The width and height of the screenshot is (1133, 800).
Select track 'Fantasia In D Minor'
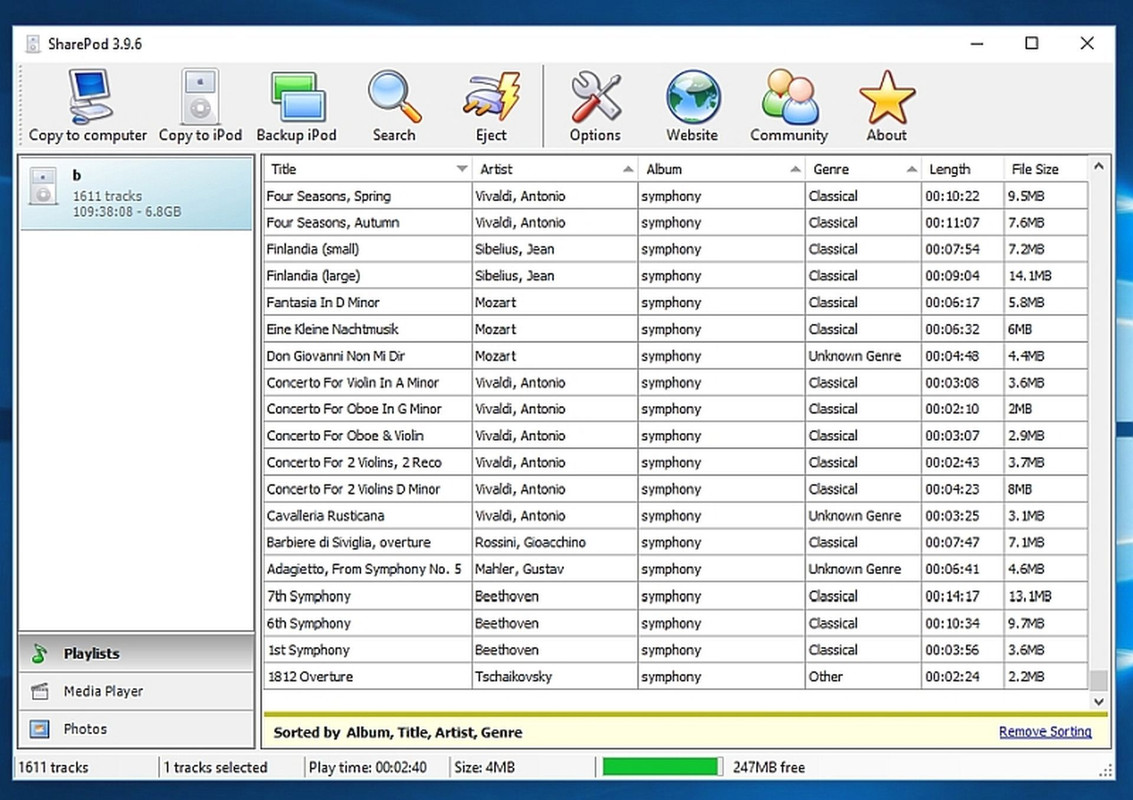pyautogui.click(x=676, y=303)
